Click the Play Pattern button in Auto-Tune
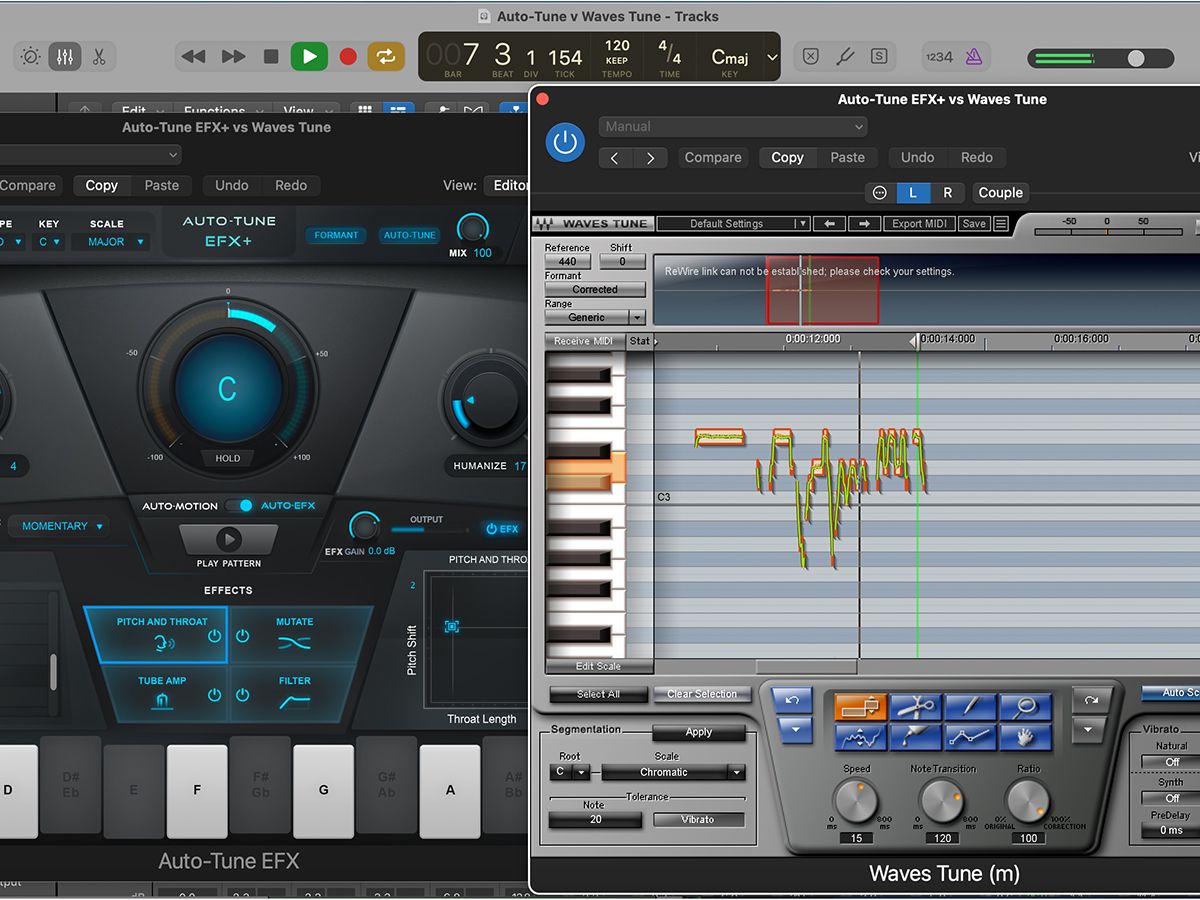The height and width of the screenshot is (900, 1200). click(x=229, y=540)
